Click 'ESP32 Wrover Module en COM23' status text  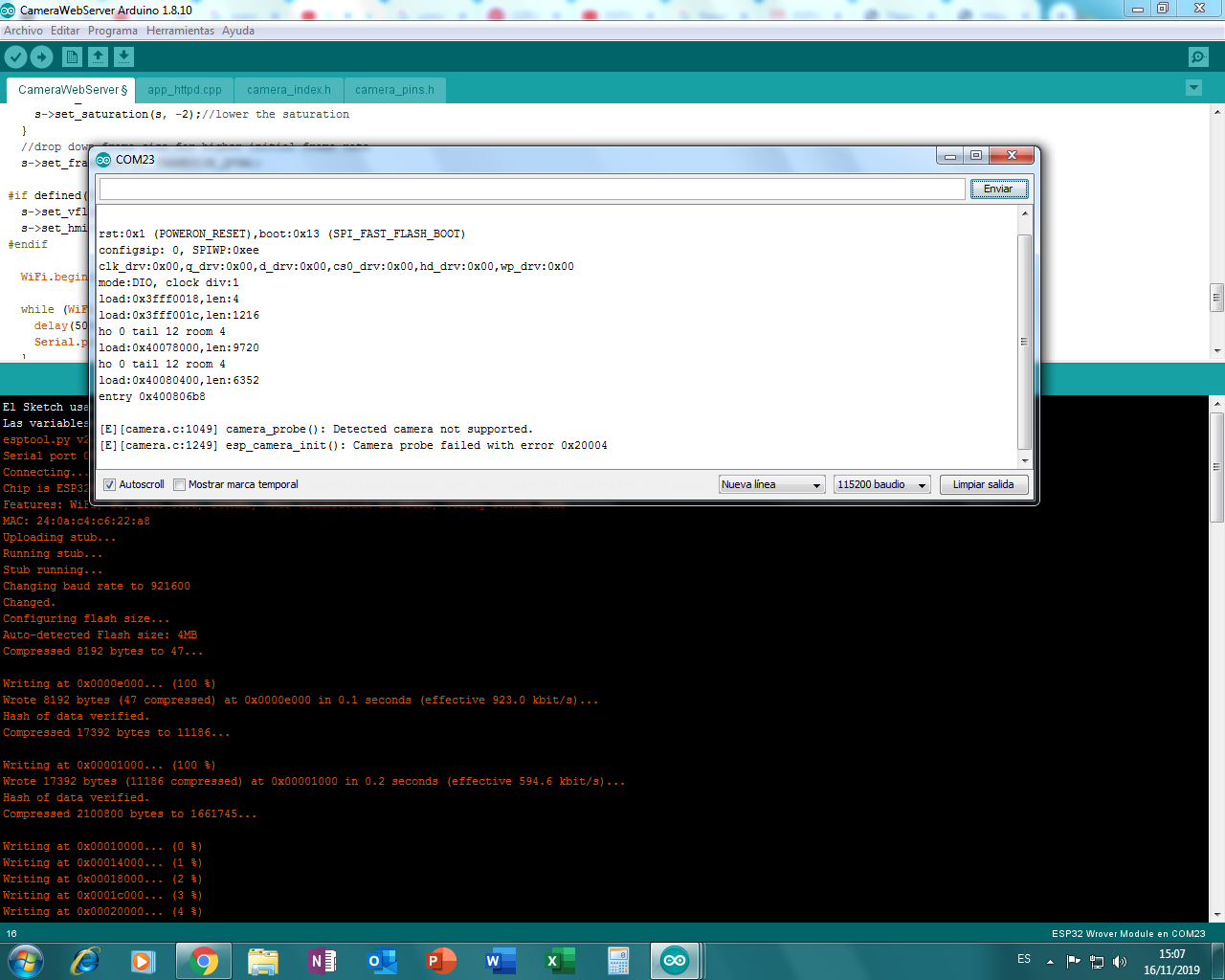[x=1128, y=933]
